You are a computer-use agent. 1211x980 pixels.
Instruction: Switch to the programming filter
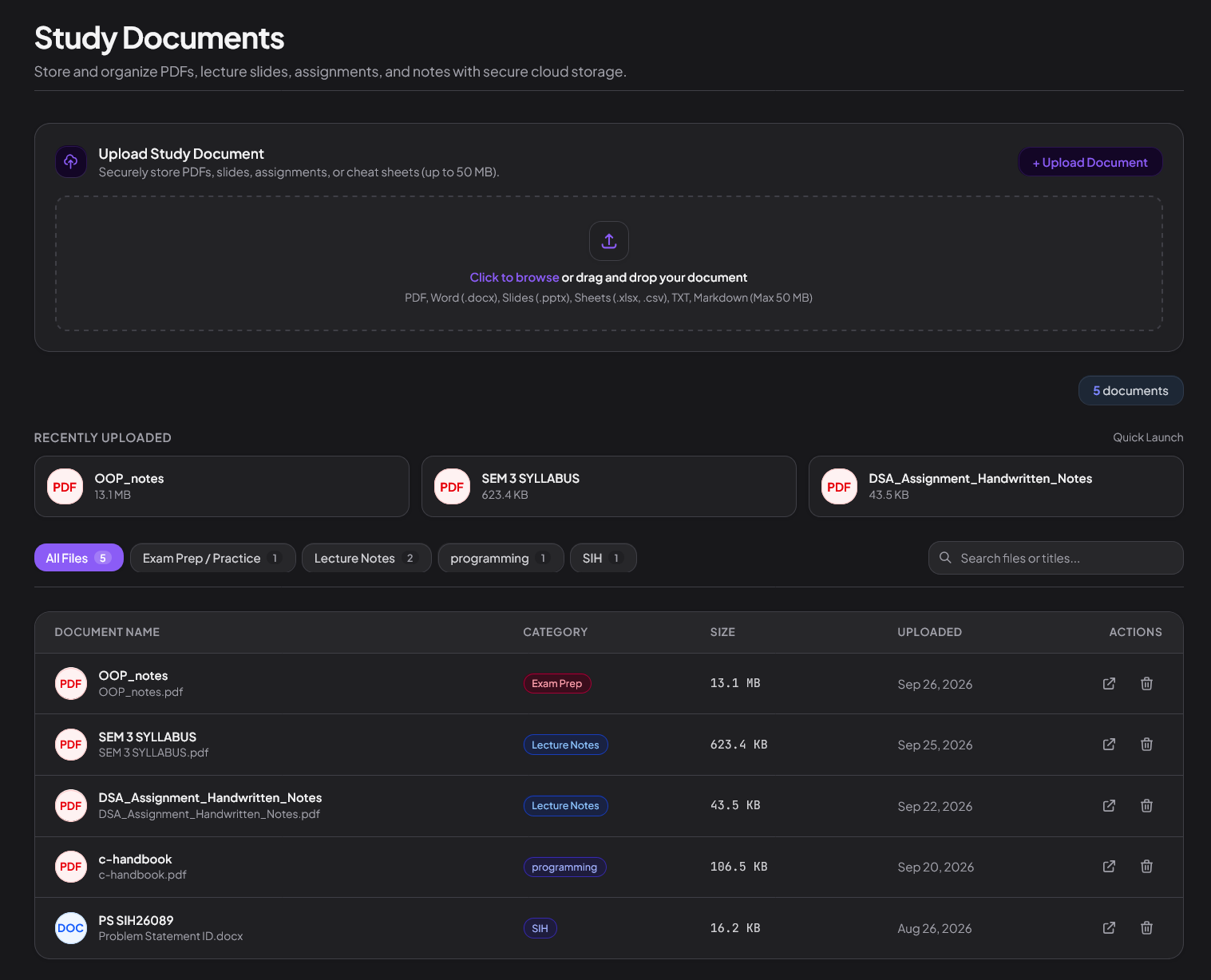click(501, 558)
